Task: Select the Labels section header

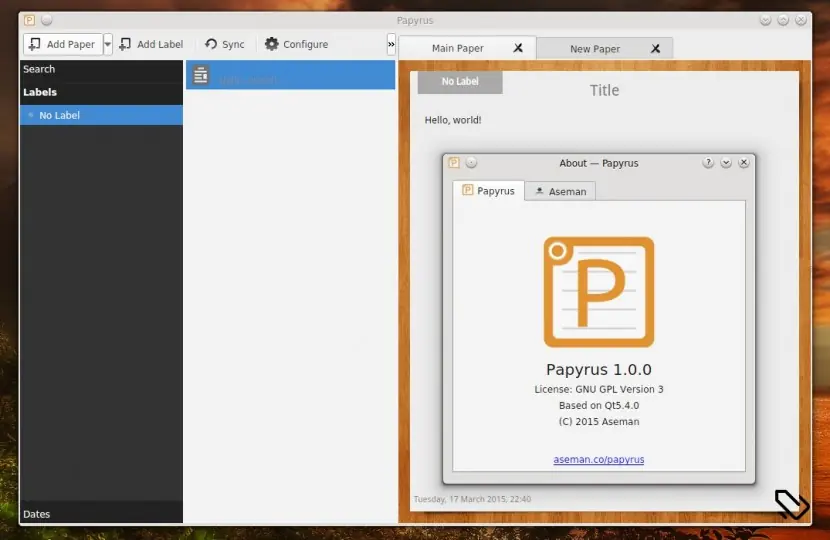Action: [101, 92]
